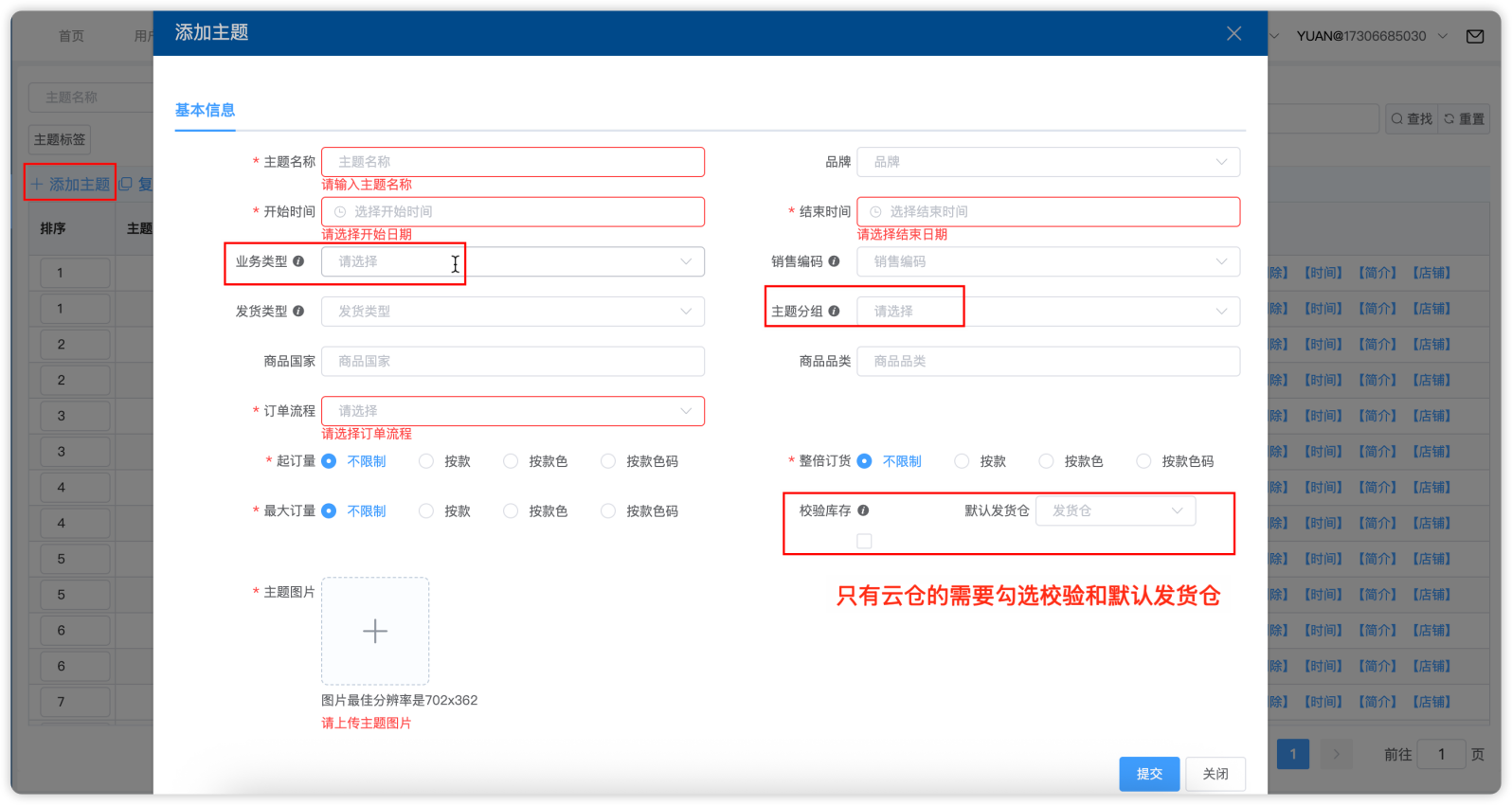Open the 默认发货仓 dropdown
This screenshot has width=1512, height=805.
tap(1115, 510)
